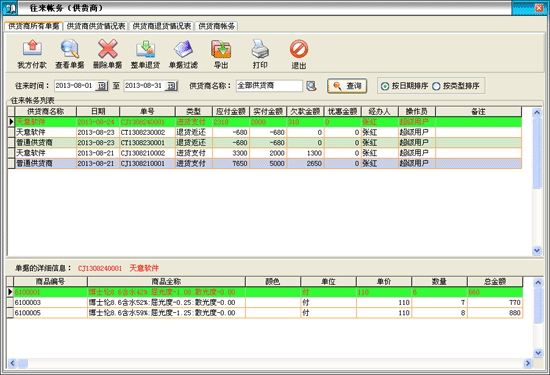550x375 pixels.
Task: Click the 我方付款 toolbar icon
Action: point(32,49)
